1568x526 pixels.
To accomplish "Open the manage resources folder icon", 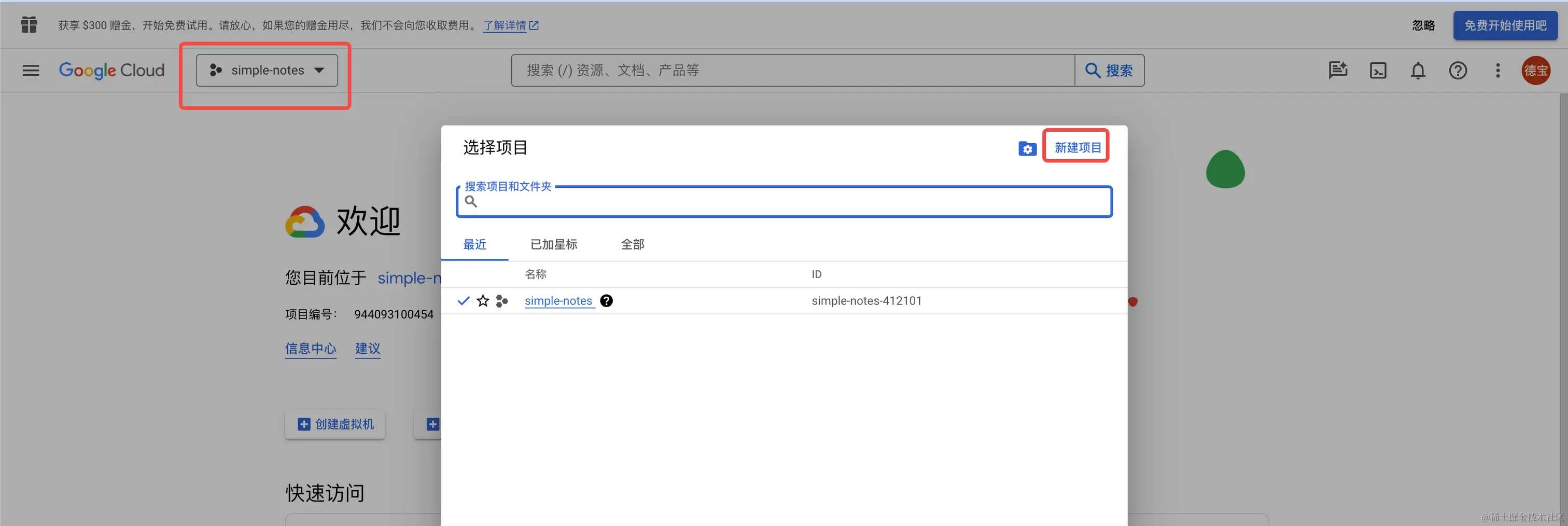I will pos(1028,148).
